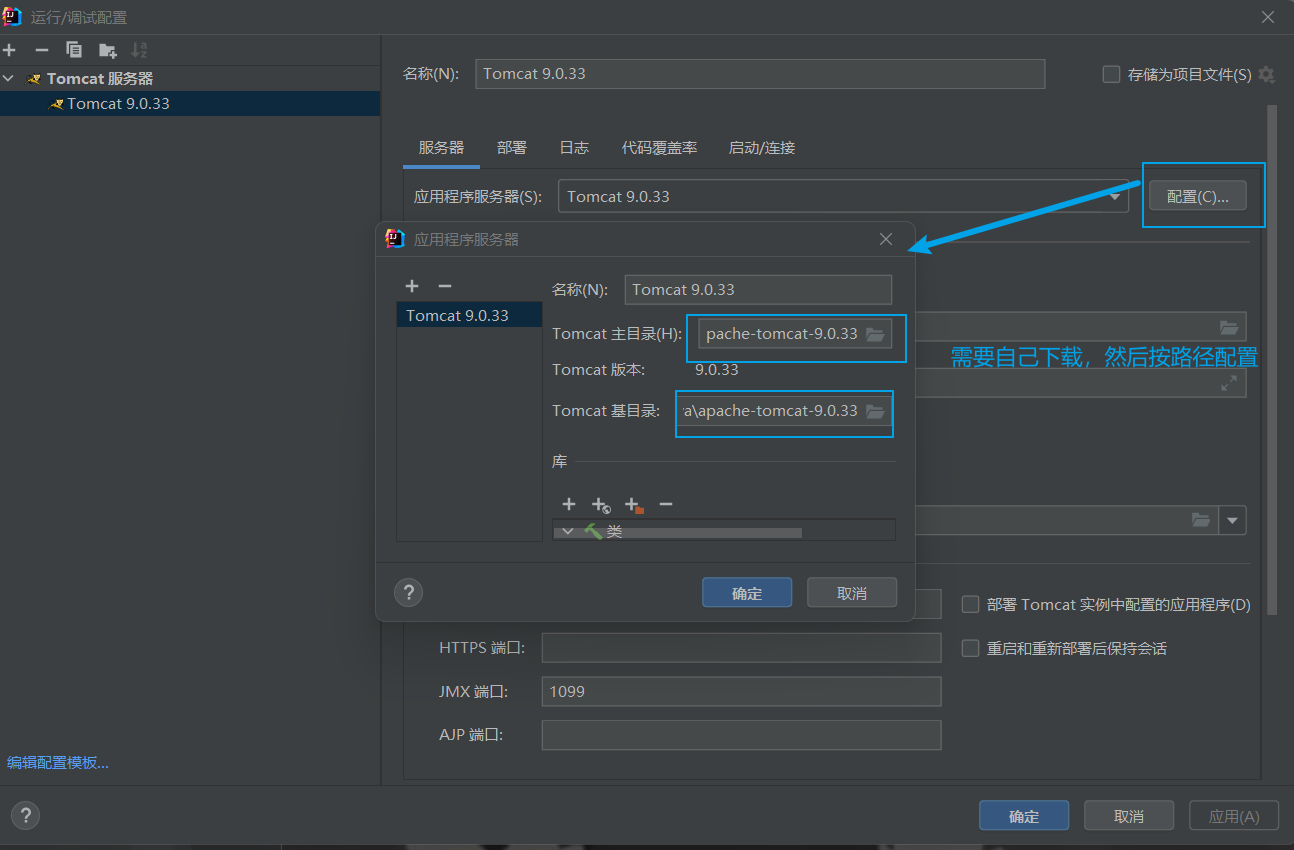Open the JRE dropdown arrow
Screen dimensions: 1294x850
tap(1233, 520)
